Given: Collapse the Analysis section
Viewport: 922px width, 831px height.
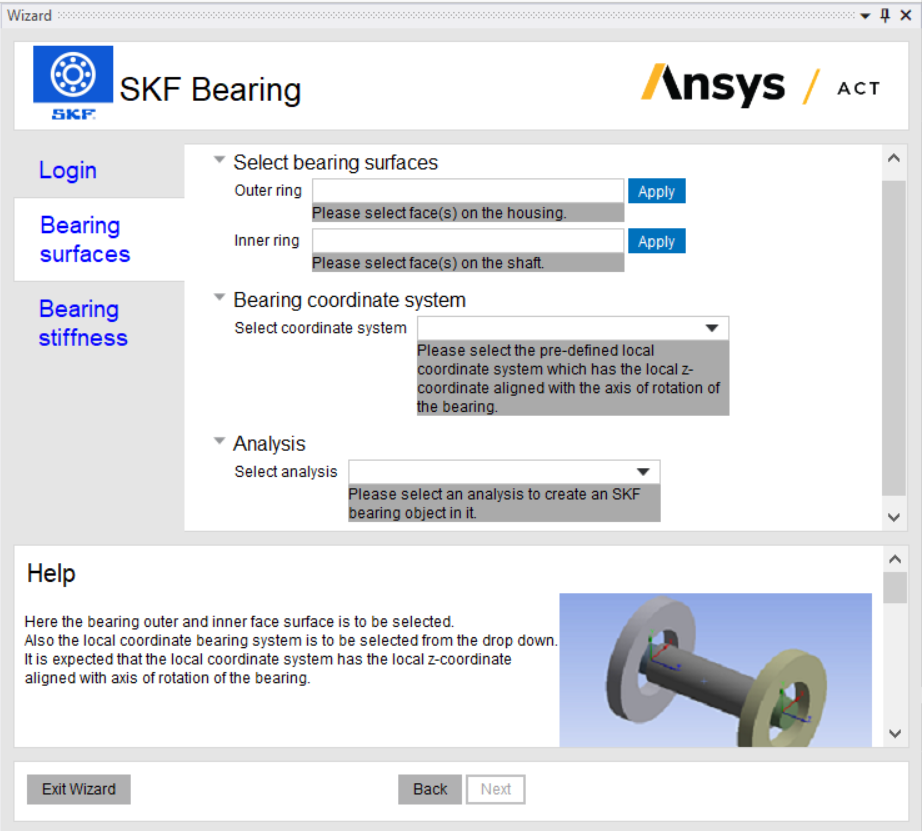Looking at the screenshot, I should 219,440.
